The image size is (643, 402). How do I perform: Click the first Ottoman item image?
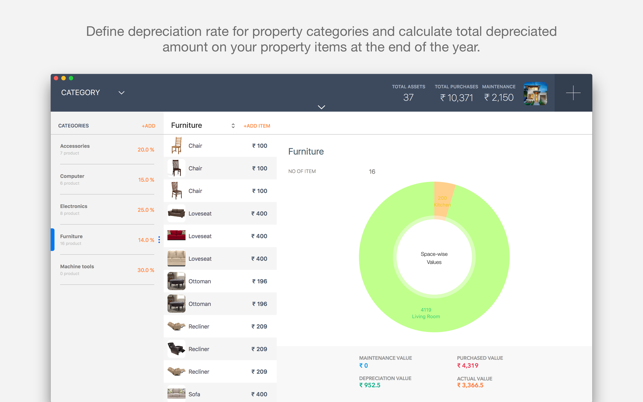(x=176, y=281)
